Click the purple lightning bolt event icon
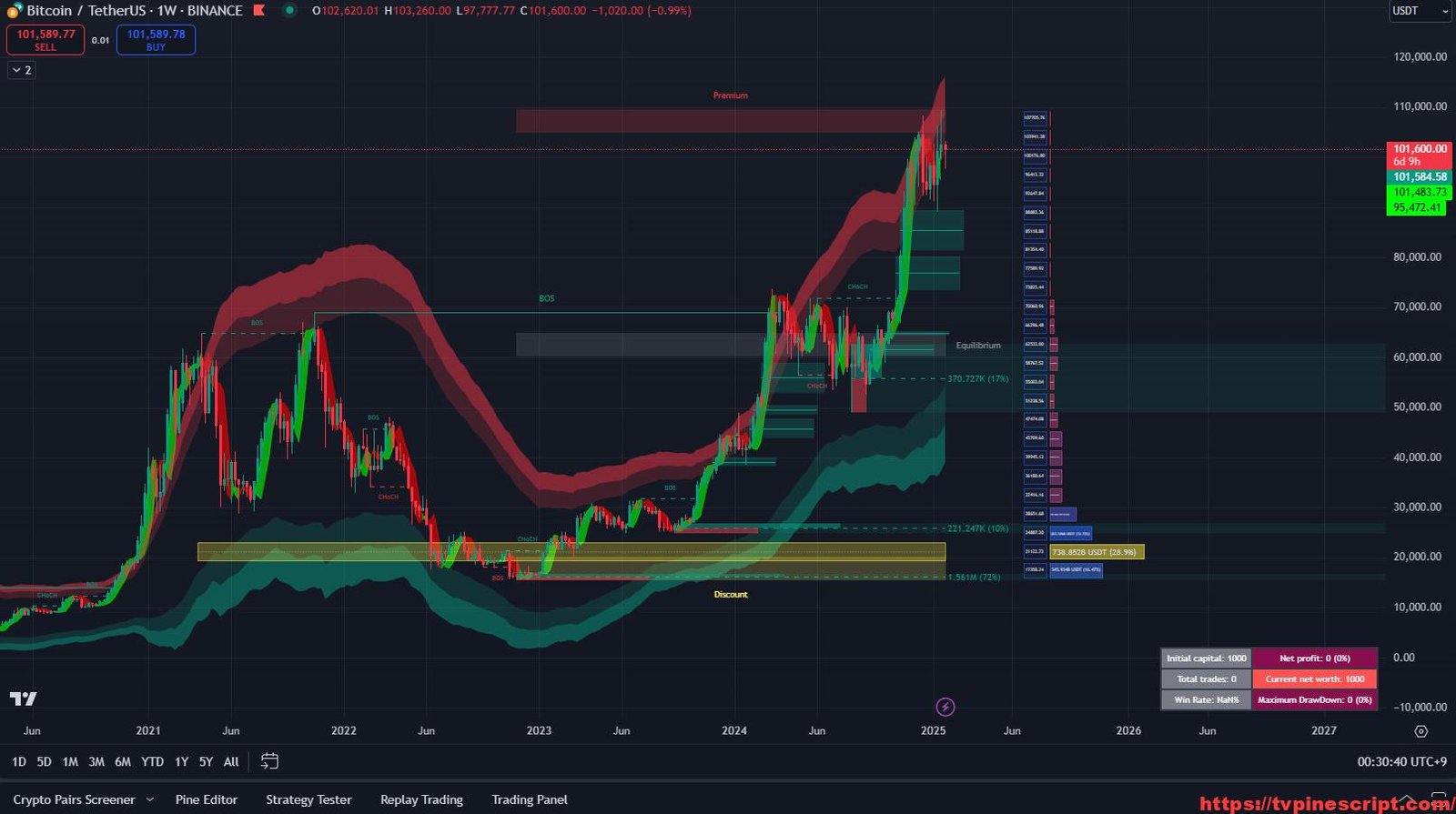 coord(945,707)
